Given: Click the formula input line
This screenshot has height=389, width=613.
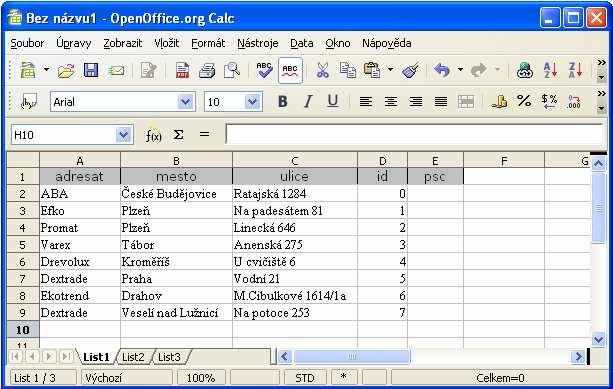Looking at the screenshot, I should click(414, 134).
